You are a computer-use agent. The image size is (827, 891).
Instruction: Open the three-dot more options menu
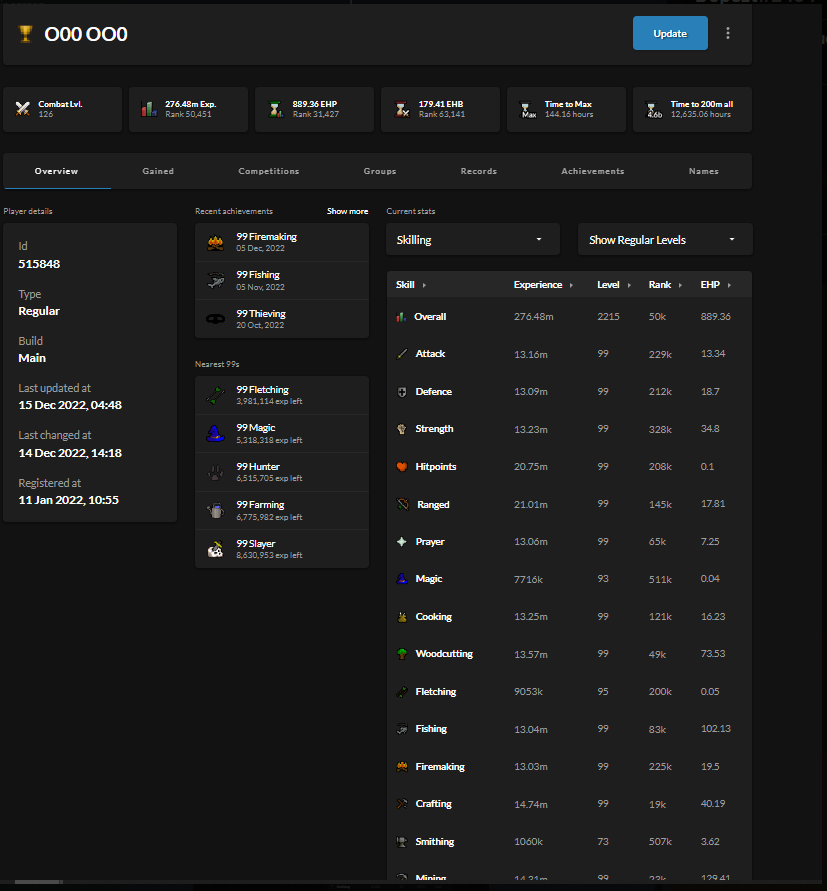[728, 33]
